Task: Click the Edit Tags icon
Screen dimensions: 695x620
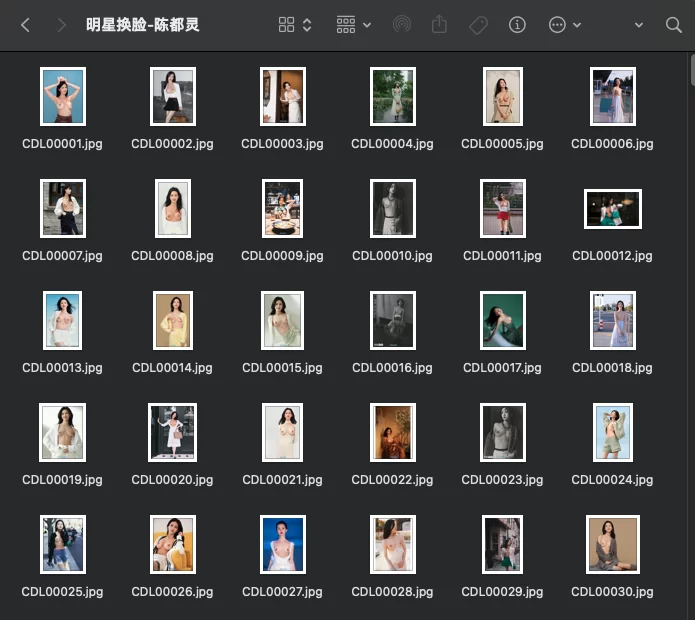Action: (478, 25)
